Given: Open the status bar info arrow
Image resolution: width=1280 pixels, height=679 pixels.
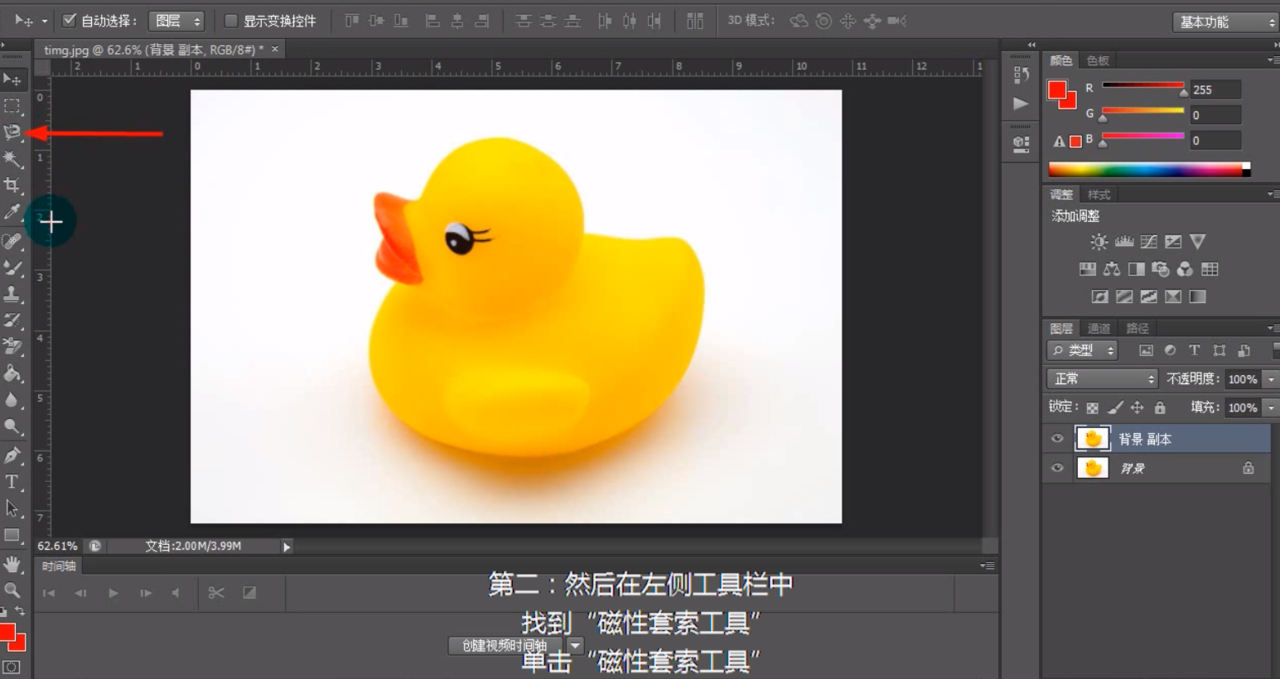Looking at the screenshot, I should [x=287, y=547].
